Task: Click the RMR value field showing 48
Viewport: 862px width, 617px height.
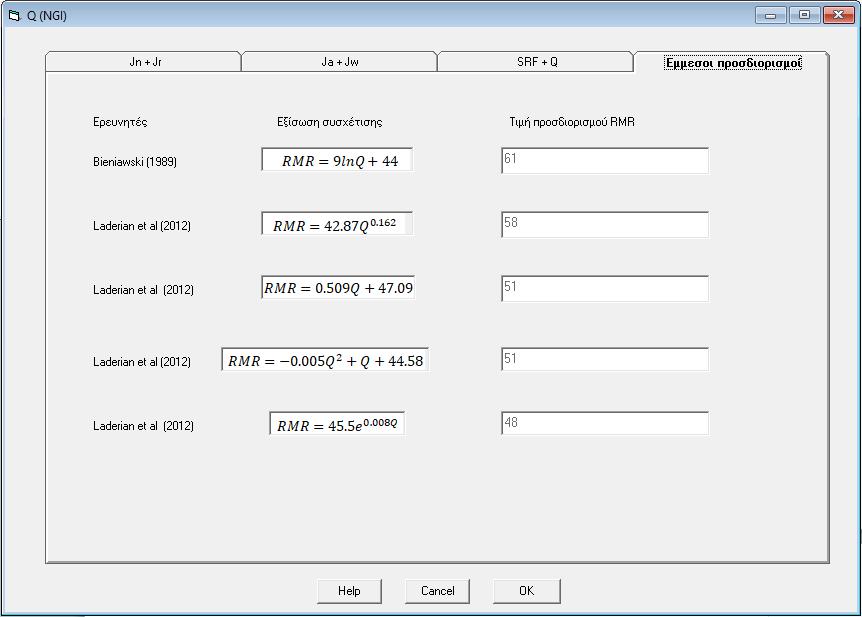Action: point(605,423)
